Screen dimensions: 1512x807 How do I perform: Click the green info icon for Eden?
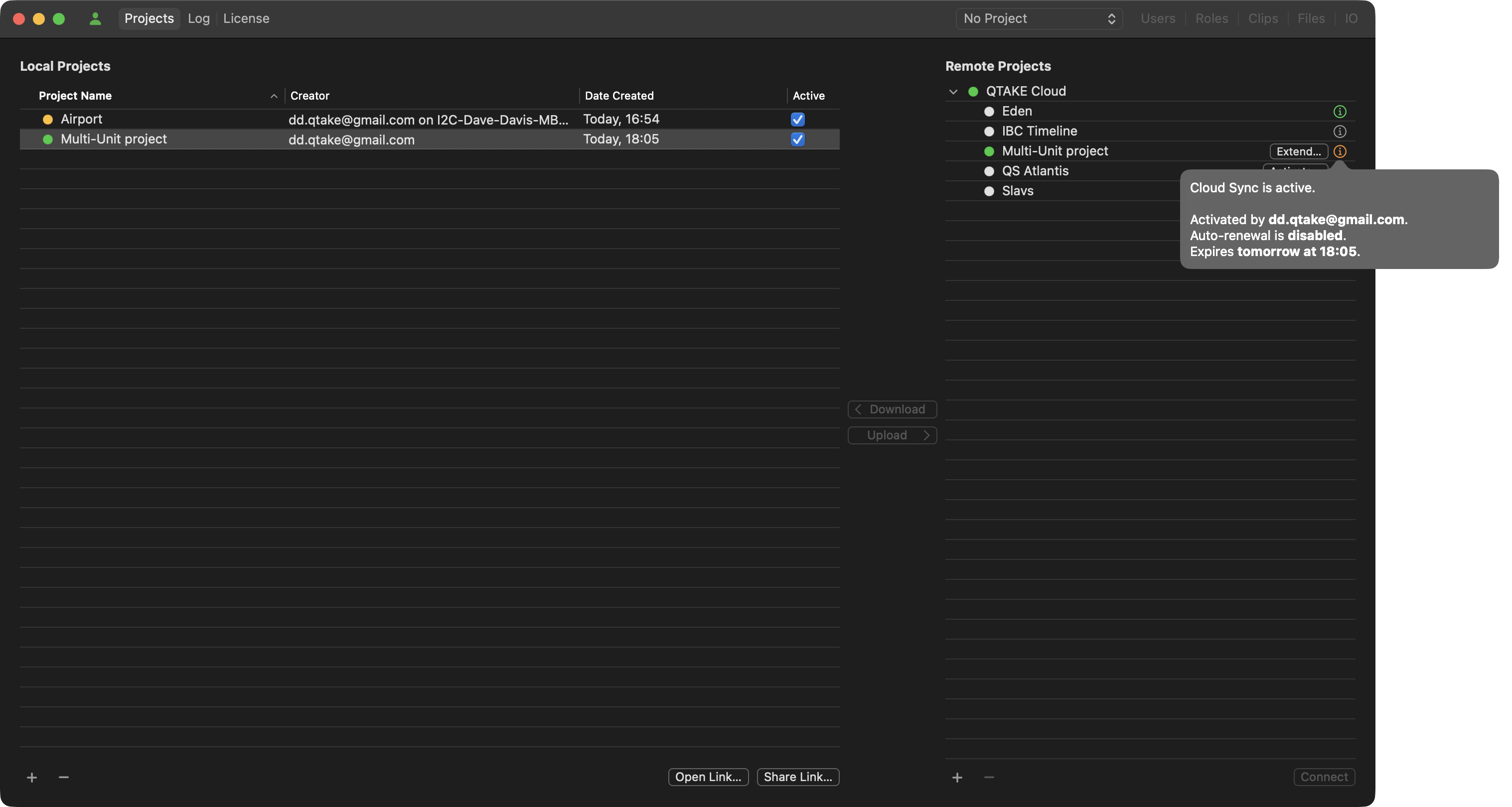point(1340,112)
